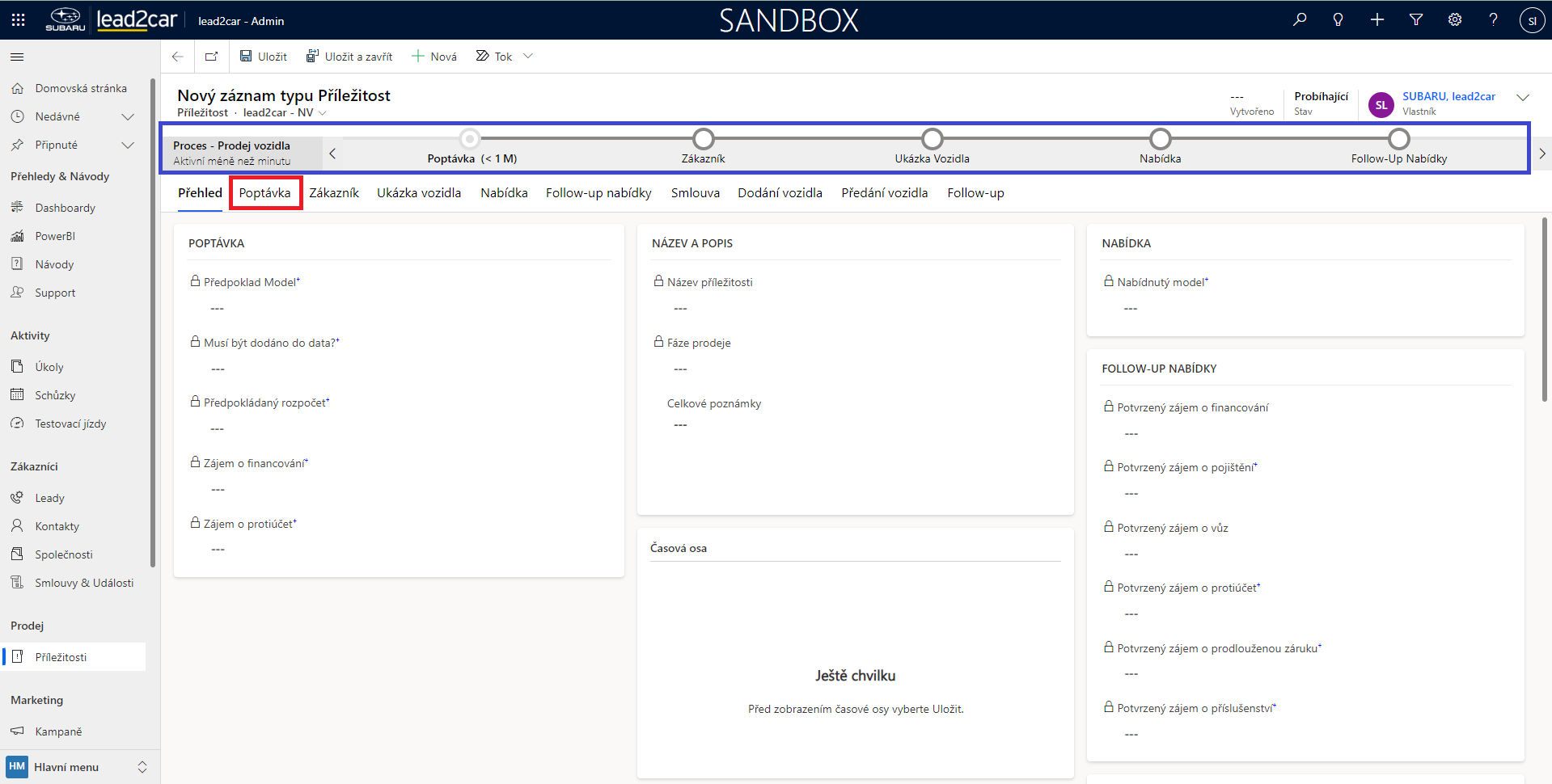
Task: Open the app launcher waffle icon
Action: 18,20
